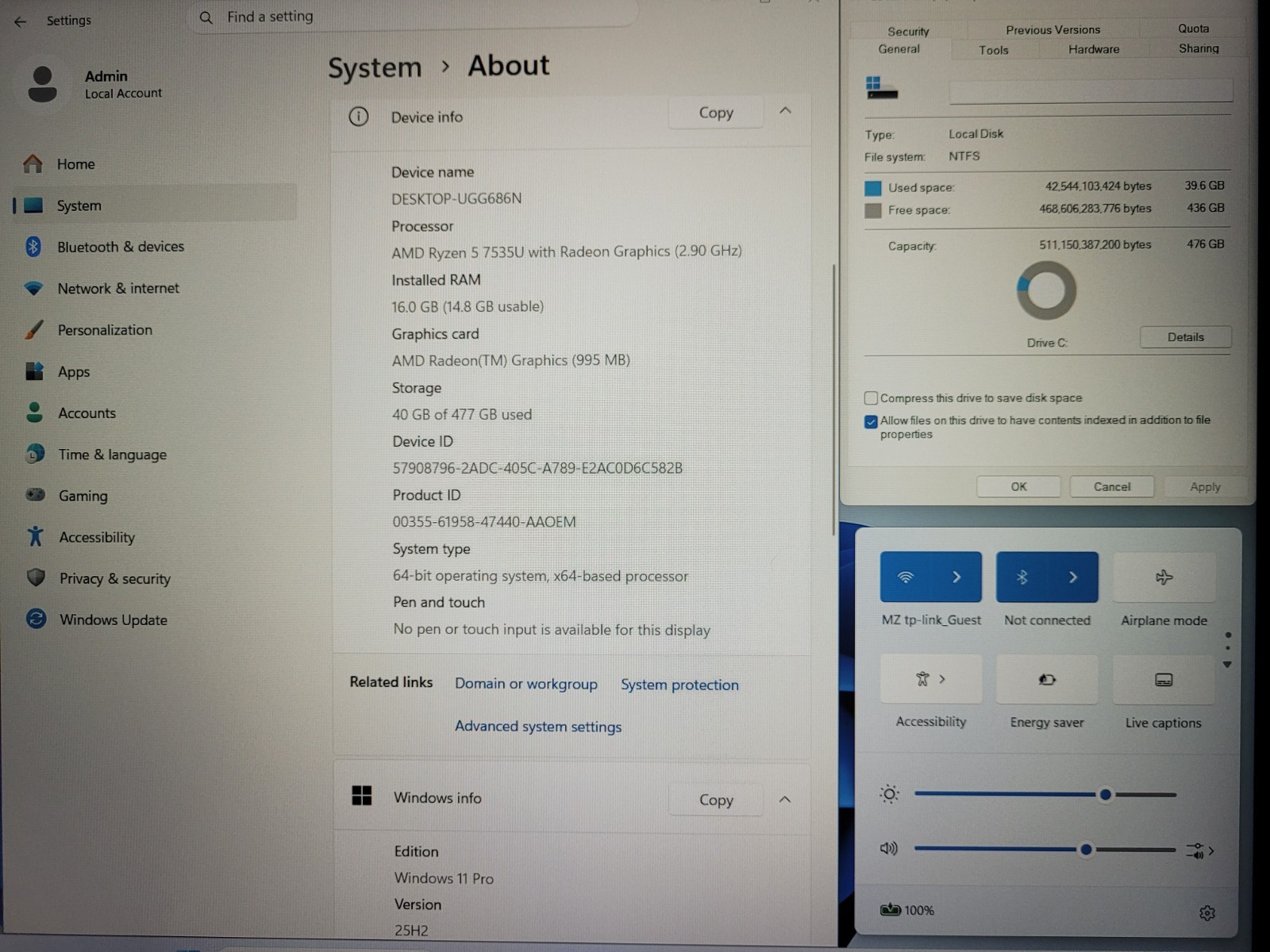This screenshot has width=1270, height=952.
Task: Copy the Windows info
Action: tap(716, 800)
